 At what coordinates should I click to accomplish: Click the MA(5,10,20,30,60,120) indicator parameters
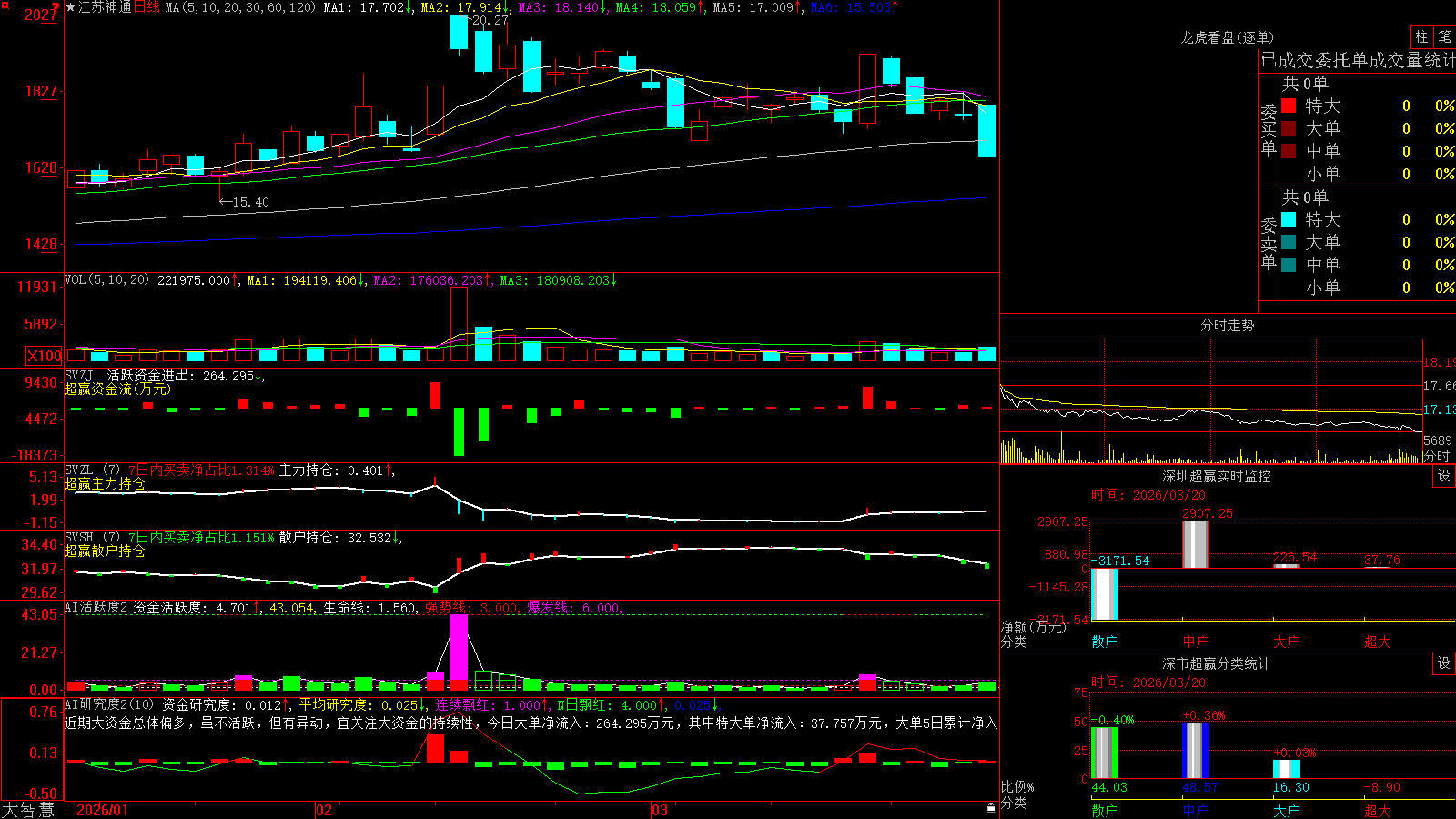click(240, 7)
